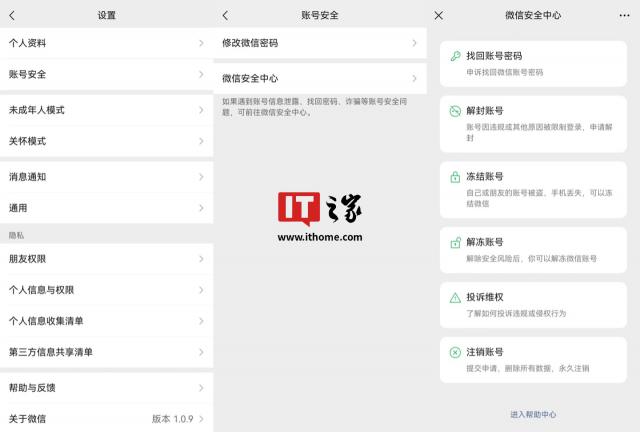Click the unlock icon beside 解冻账号

pyautogui.click(x=455, y=242)
